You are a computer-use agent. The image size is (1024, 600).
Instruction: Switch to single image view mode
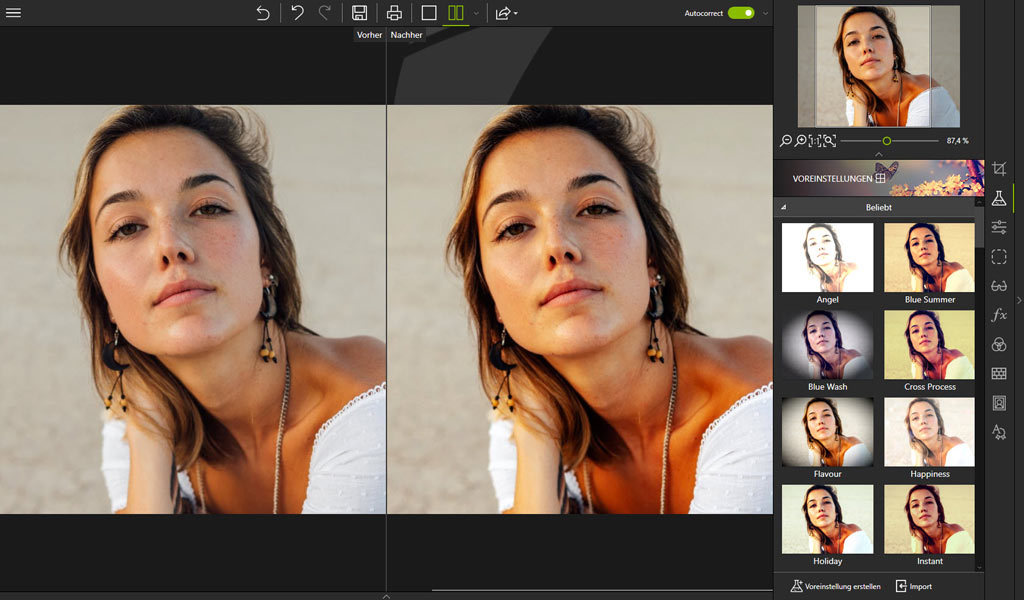(429, 13)
